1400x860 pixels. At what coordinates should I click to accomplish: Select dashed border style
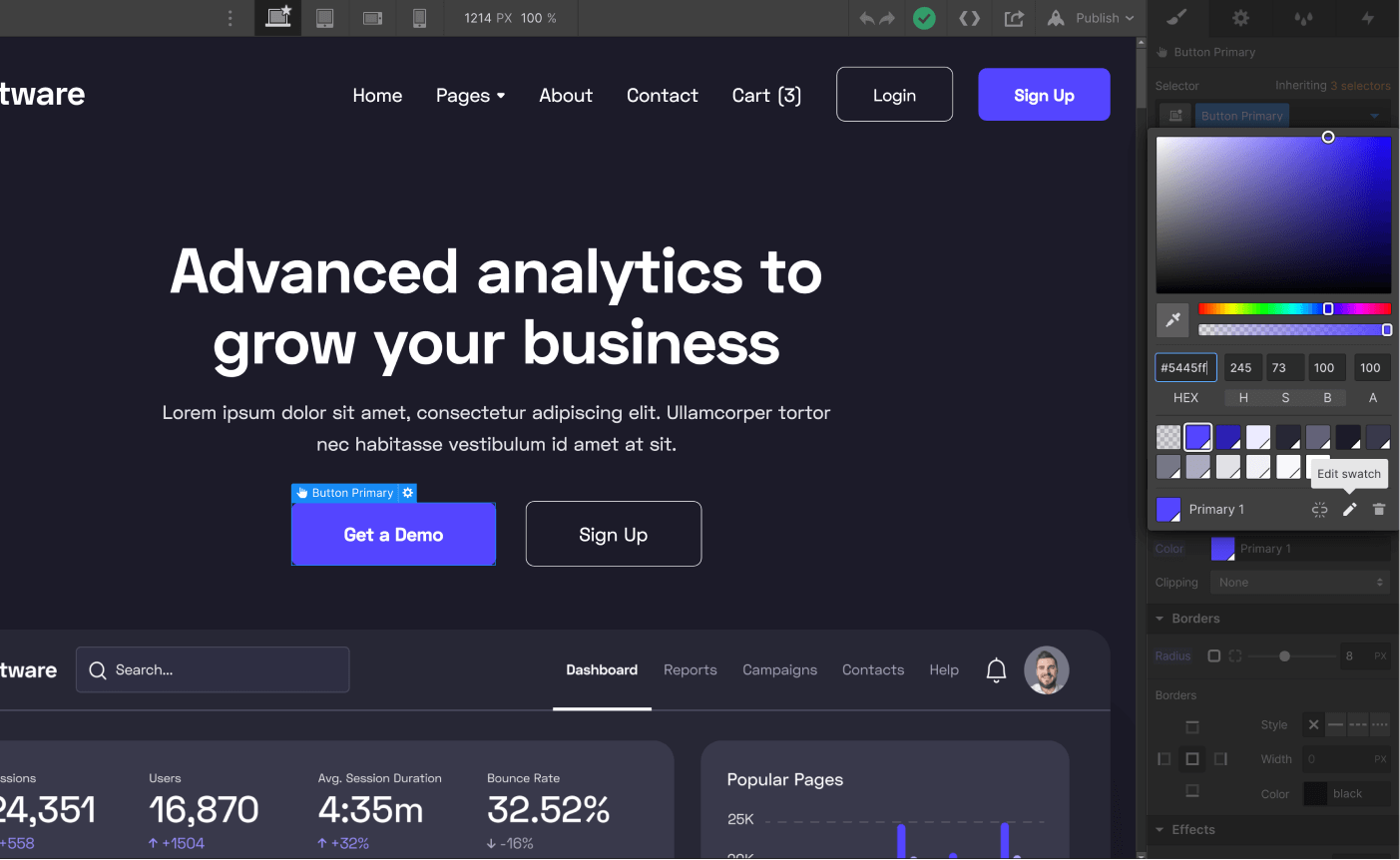point(1358,724)
